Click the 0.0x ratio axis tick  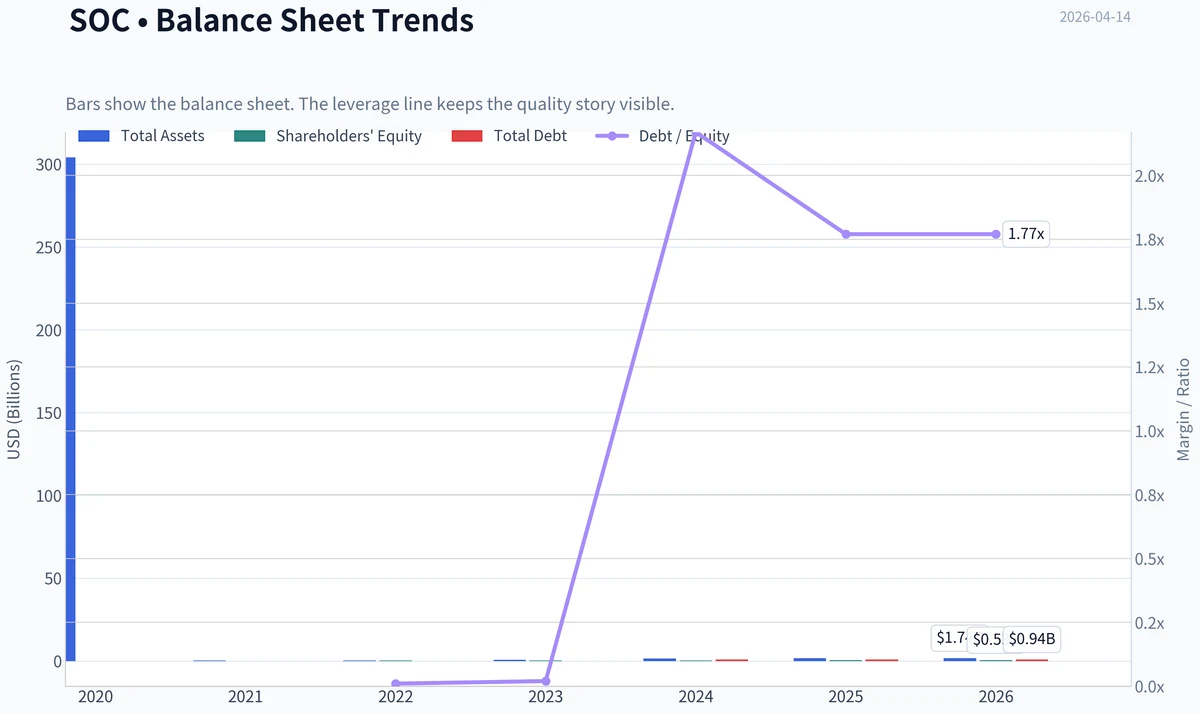1150,687
